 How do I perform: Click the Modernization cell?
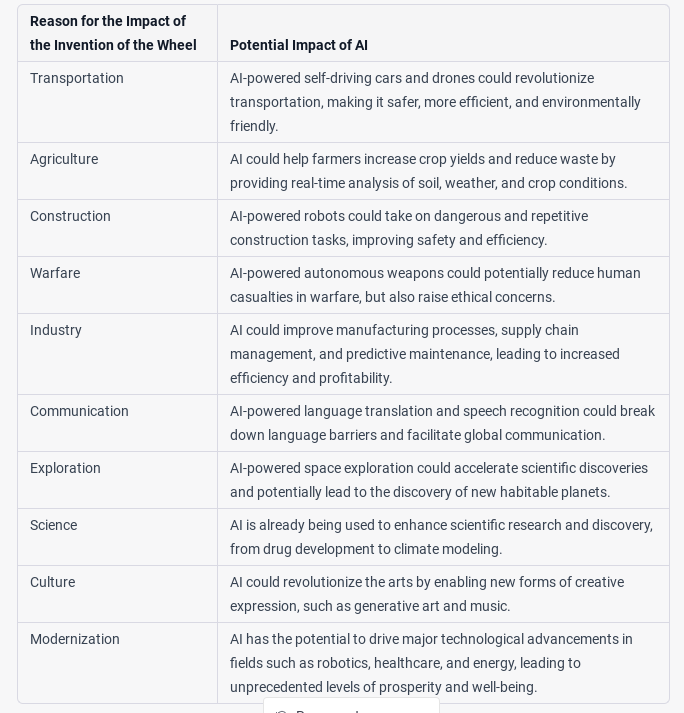pos(75,639)
